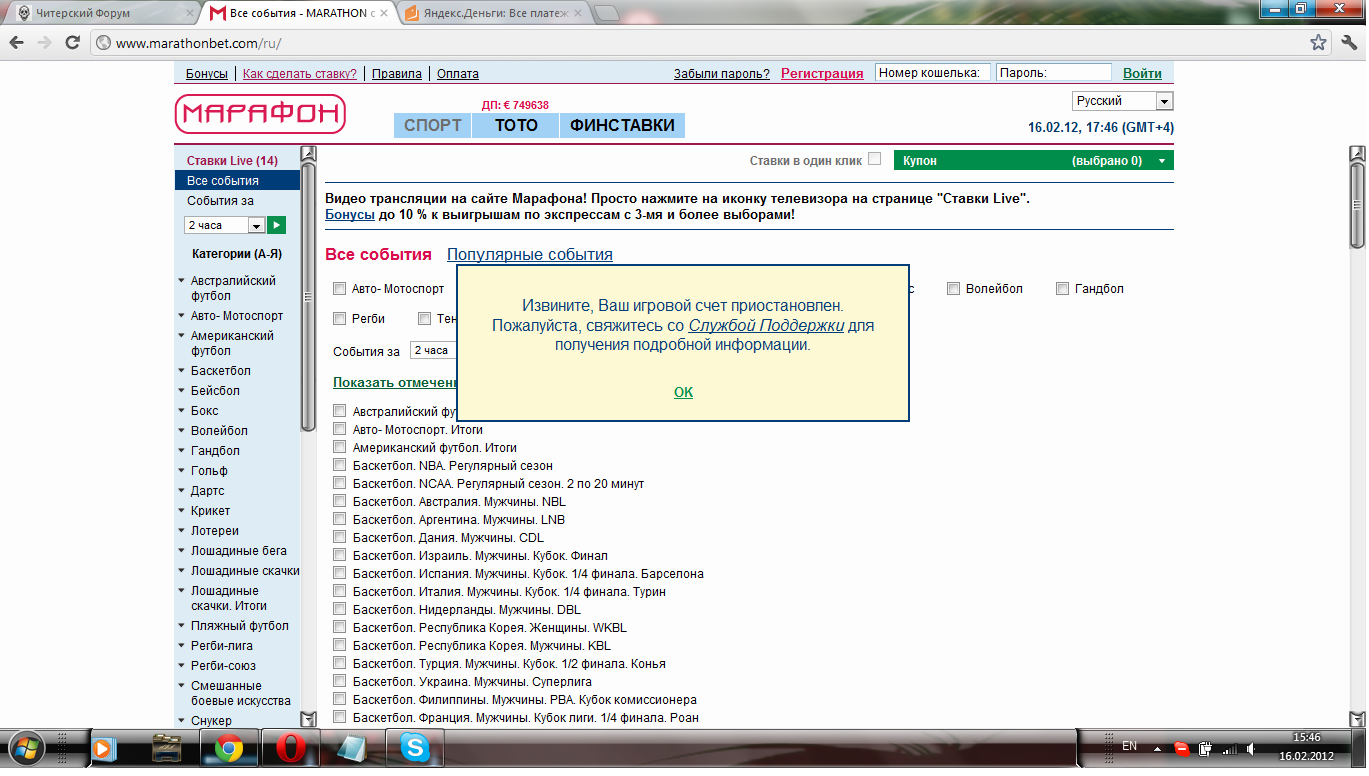Image resolution: width=1369 pixels, height=776 pixels.
Task: Check the Авто- Мотоспорт filter checkbox
Action: tap(339, 289)
